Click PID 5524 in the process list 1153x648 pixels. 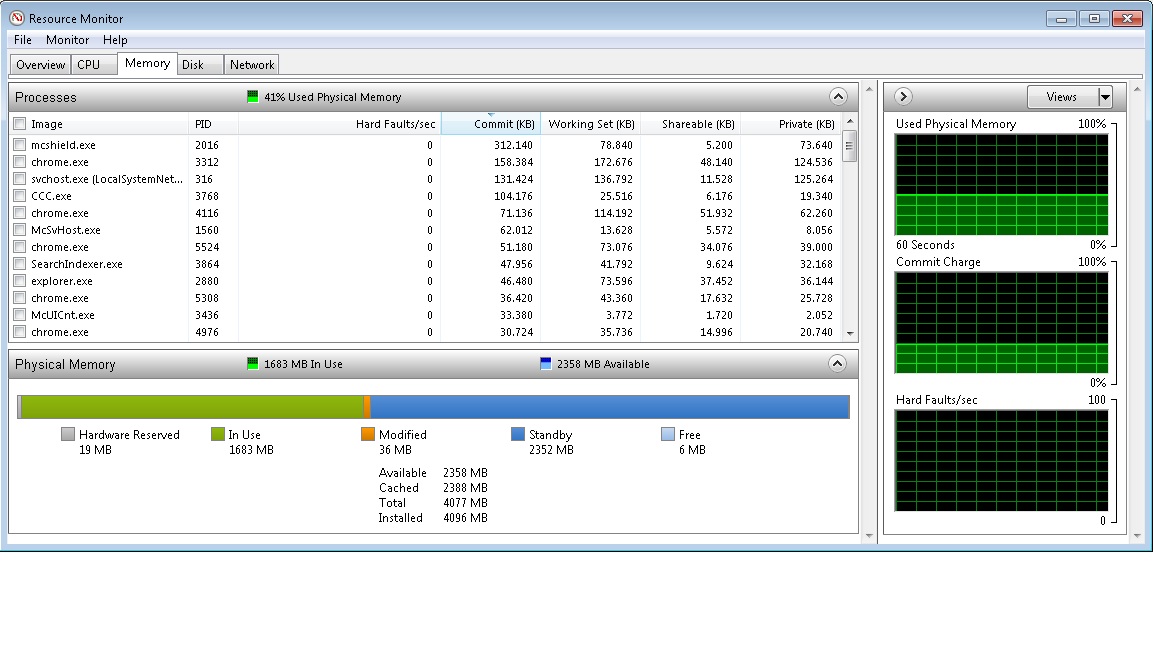point(208,247)
